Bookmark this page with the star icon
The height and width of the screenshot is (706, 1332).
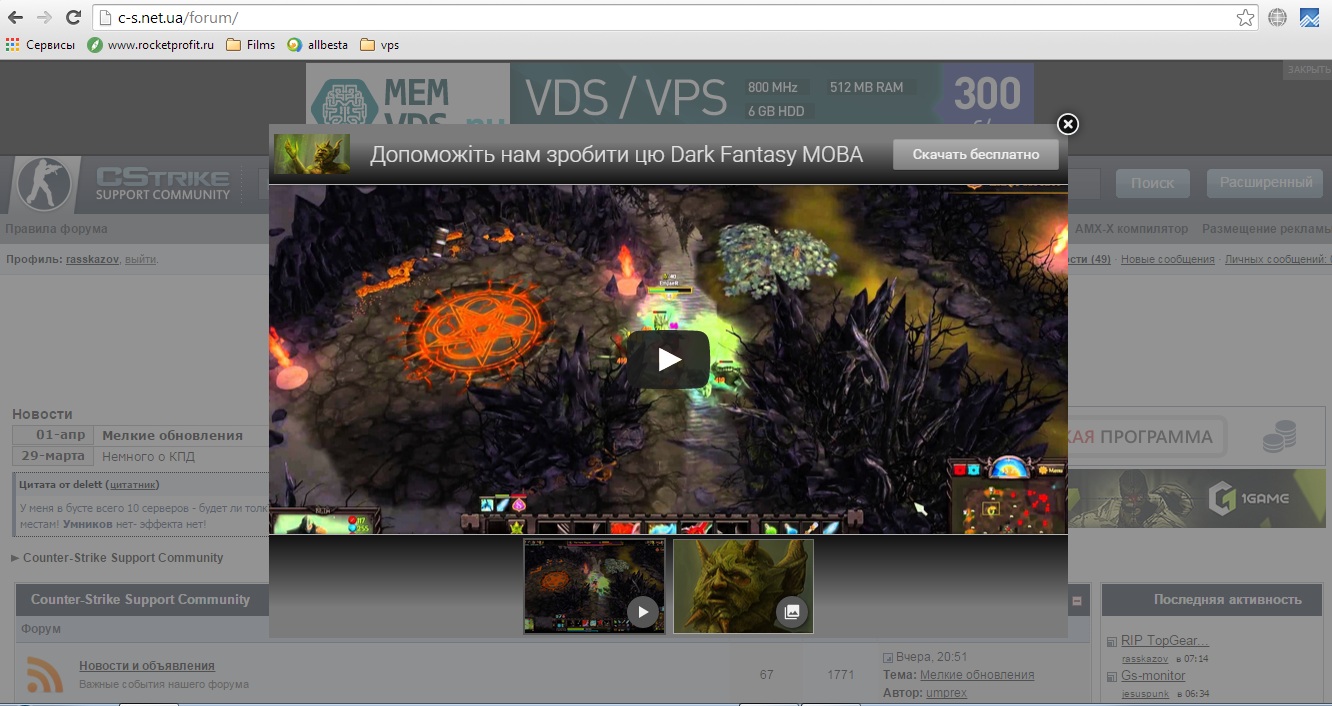[x=1245, y=18]
